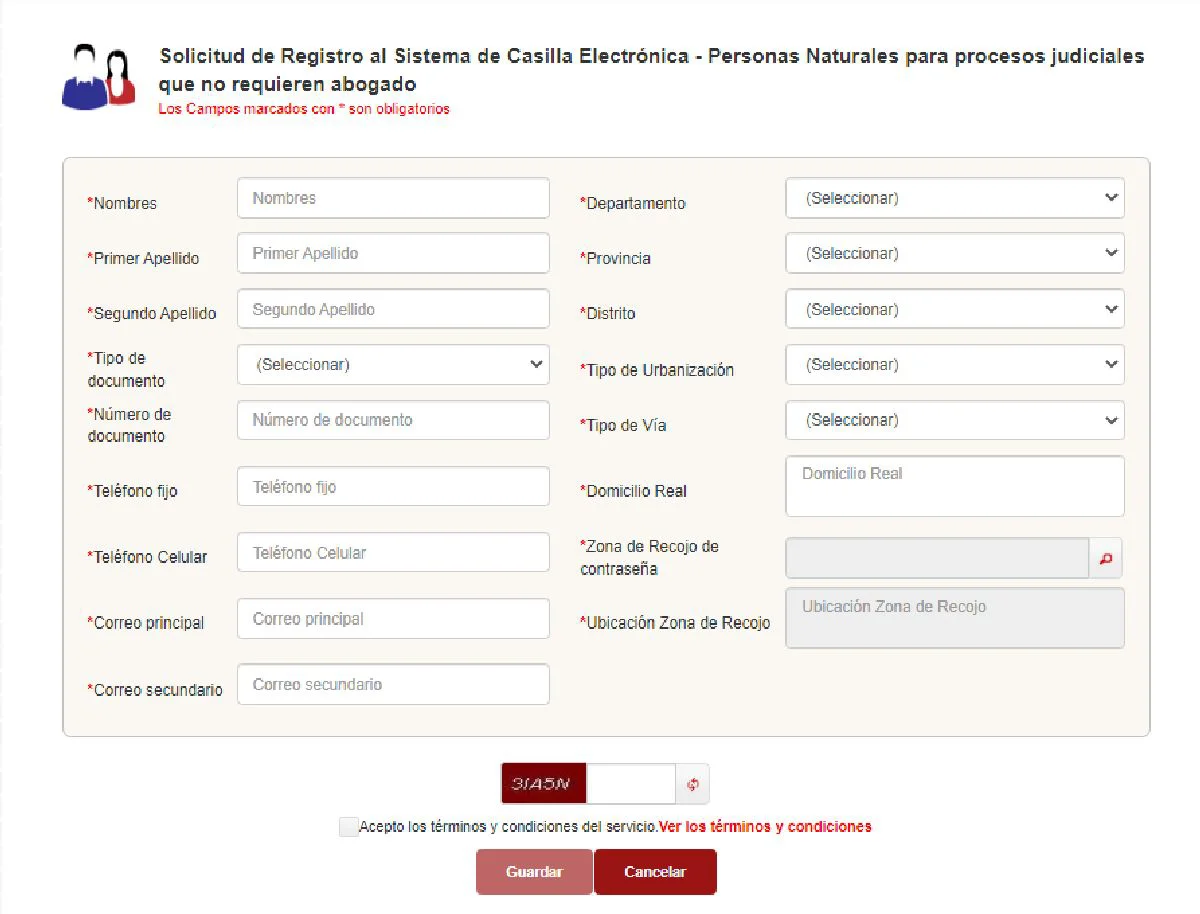Expand the Provincia select list
This screenshot has height=914, width=1200.
[954, 254]
